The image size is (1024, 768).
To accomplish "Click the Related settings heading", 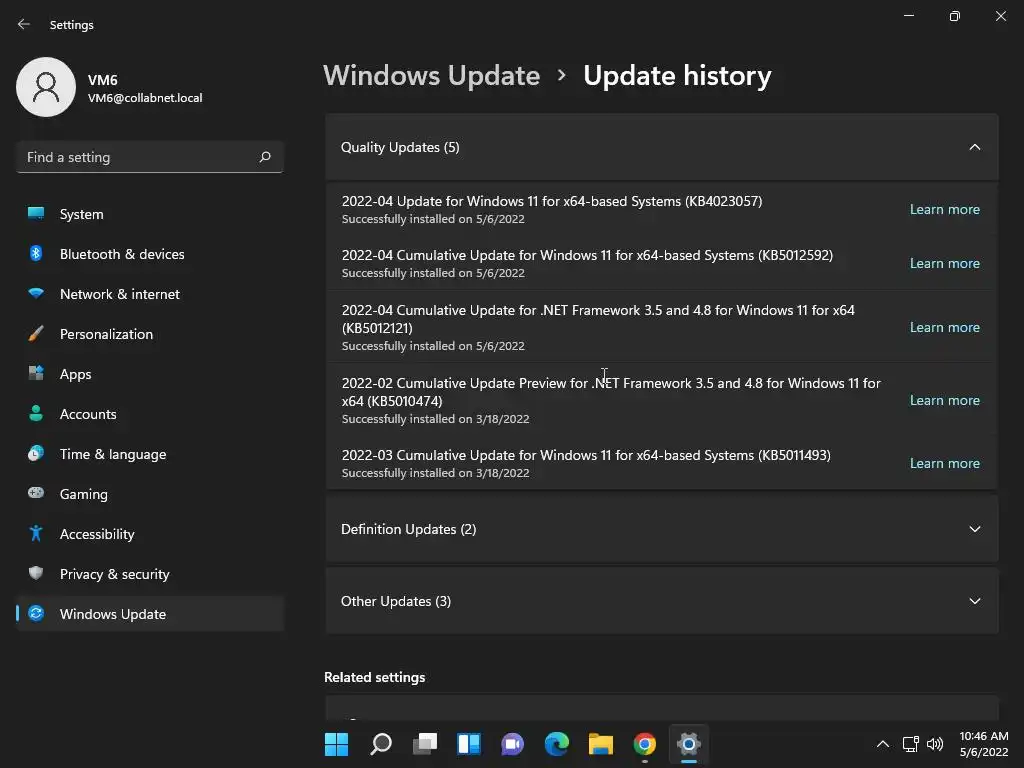I will click(x=374, y=677).
